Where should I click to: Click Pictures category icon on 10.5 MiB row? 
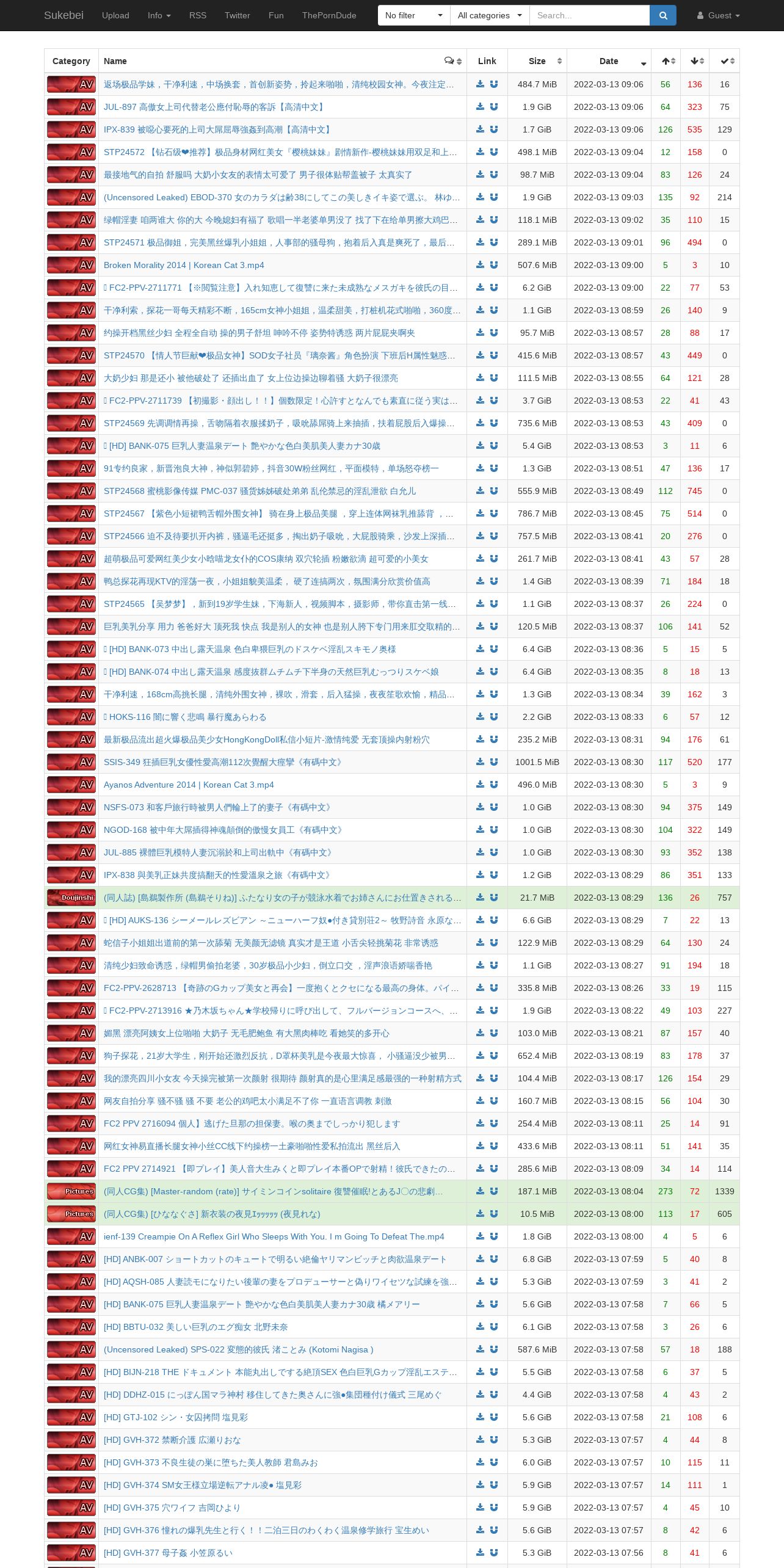(71, 1214)
